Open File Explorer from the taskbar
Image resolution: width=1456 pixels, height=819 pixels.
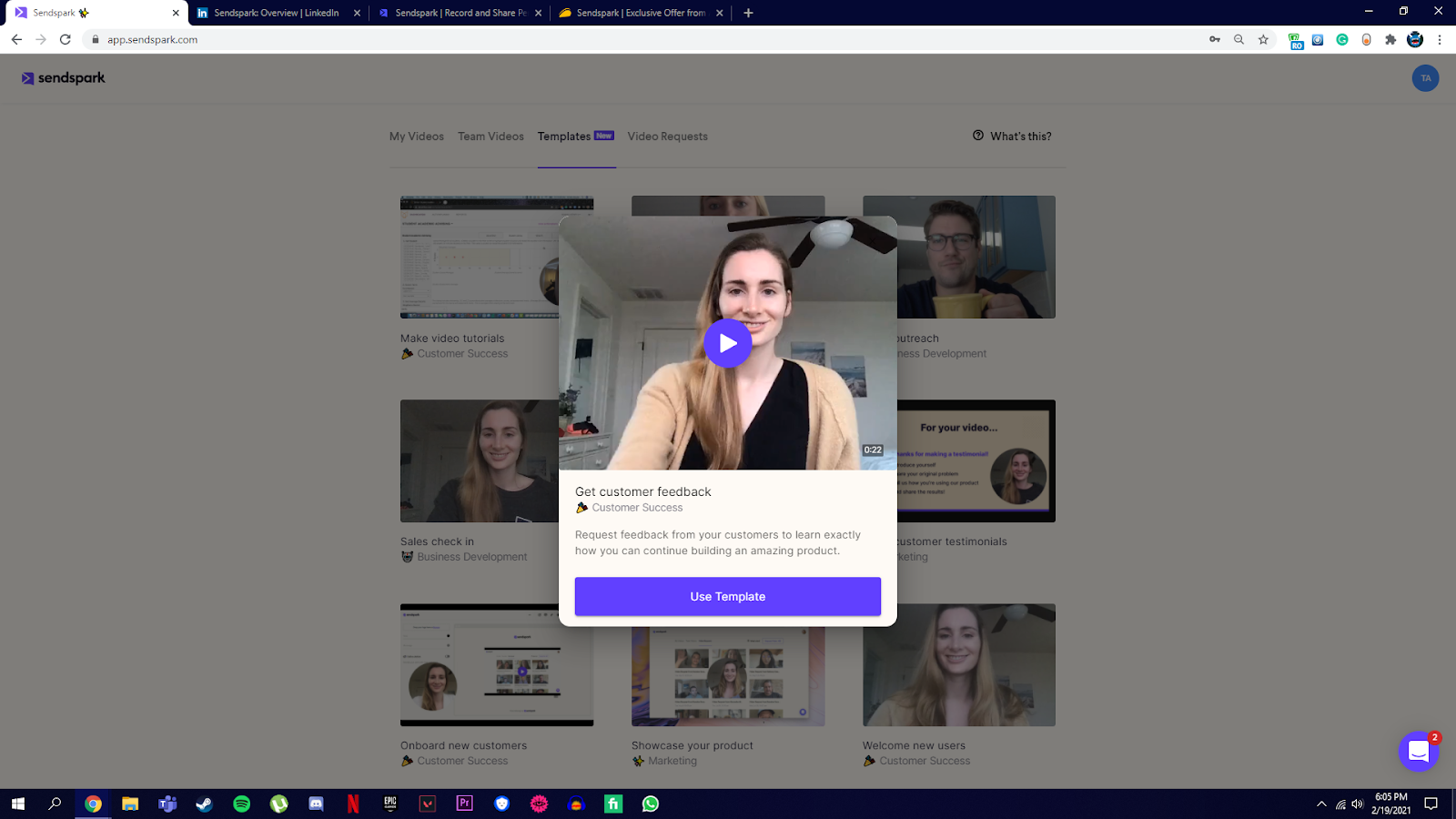tap(130, 804)
